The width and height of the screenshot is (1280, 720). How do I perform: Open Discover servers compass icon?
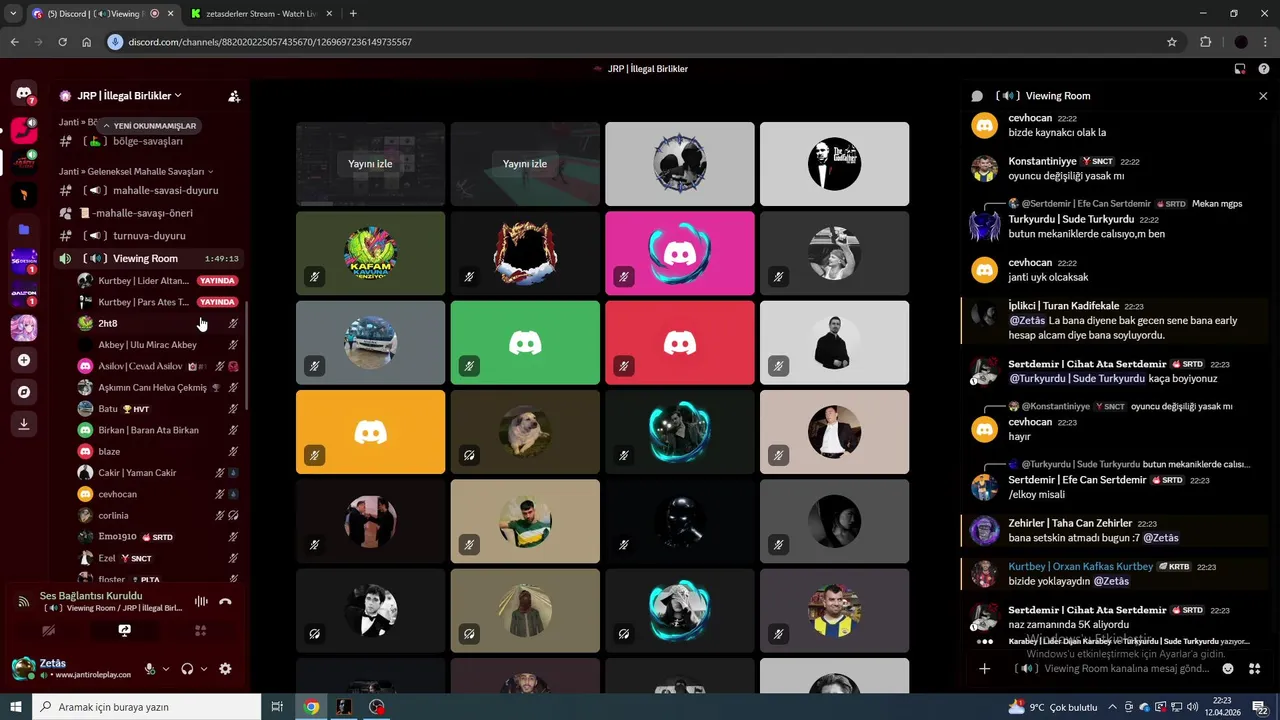click(24, 392)
